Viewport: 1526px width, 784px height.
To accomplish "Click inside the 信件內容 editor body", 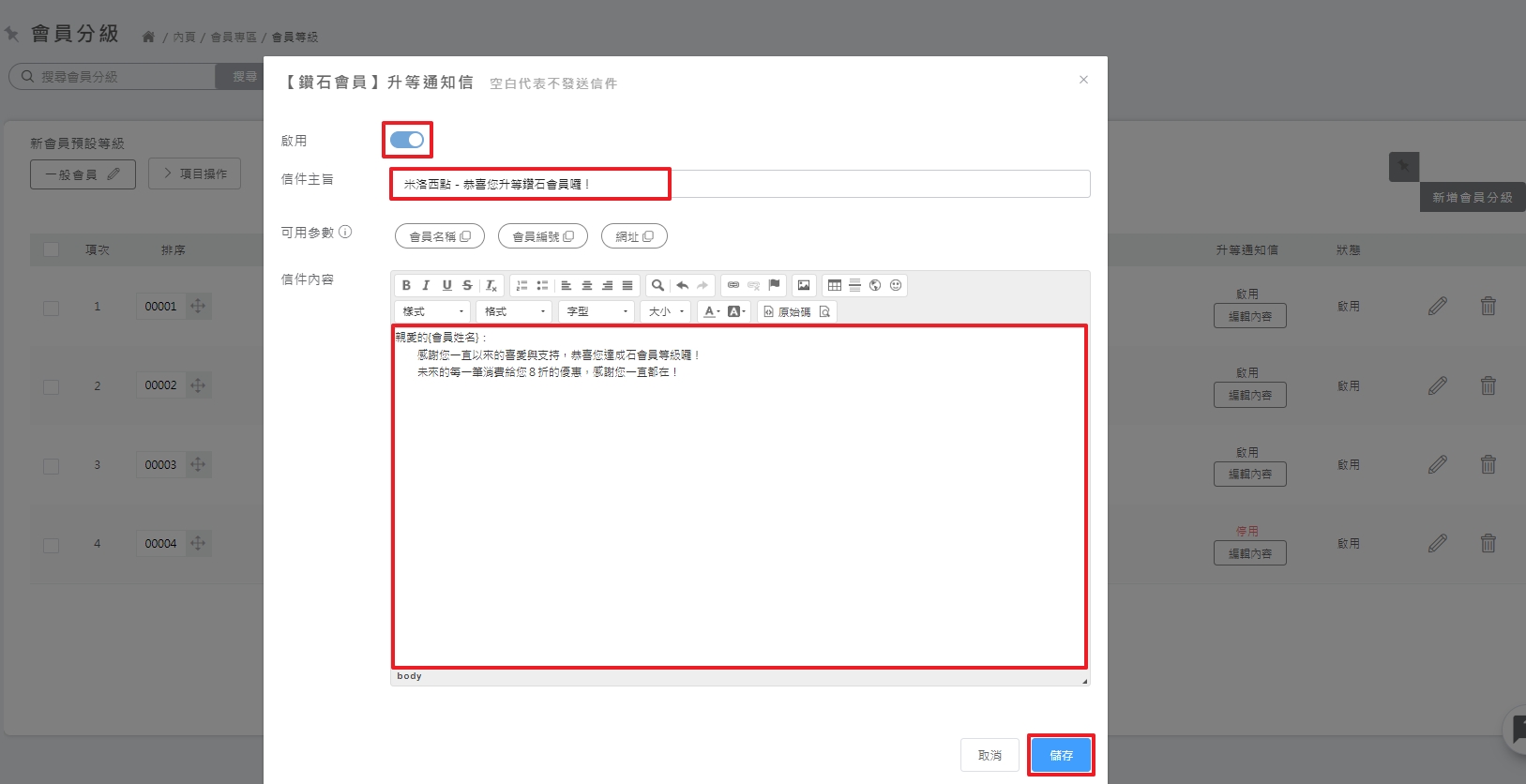I will click(x=740, y=497).
